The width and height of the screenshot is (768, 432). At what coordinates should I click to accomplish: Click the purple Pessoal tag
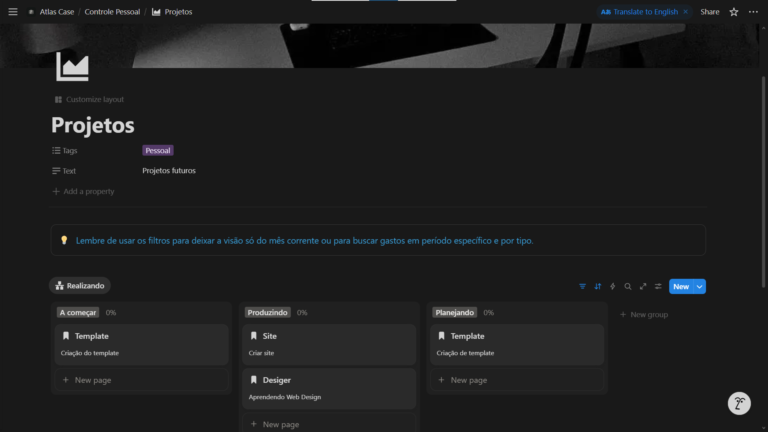pos(158,150)
